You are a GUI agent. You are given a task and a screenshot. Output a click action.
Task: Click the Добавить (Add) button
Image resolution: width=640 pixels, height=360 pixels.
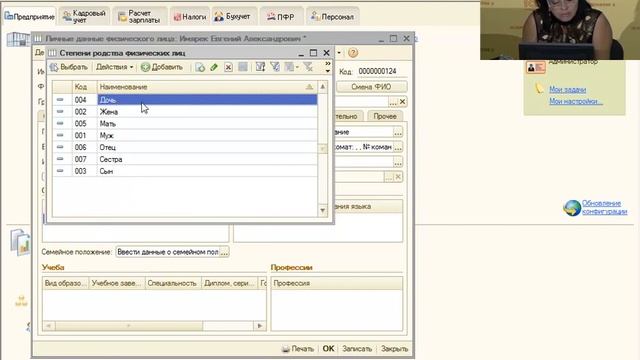pyautogui.click(x=162, y=67)
